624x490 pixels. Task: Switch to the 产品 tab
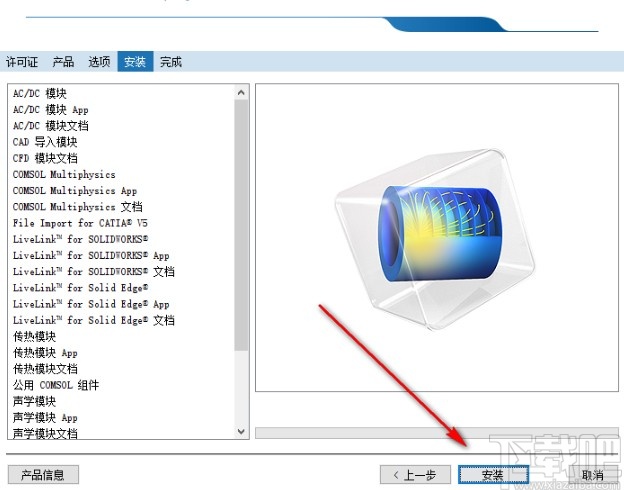63,62
